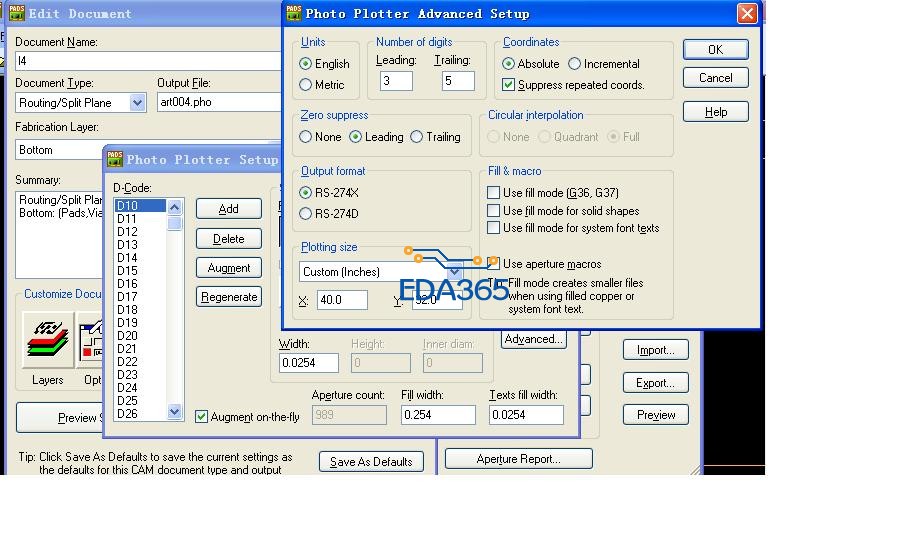The image size is (912, 547).
Task: Click the Fill width field
Action: point(438,414)
